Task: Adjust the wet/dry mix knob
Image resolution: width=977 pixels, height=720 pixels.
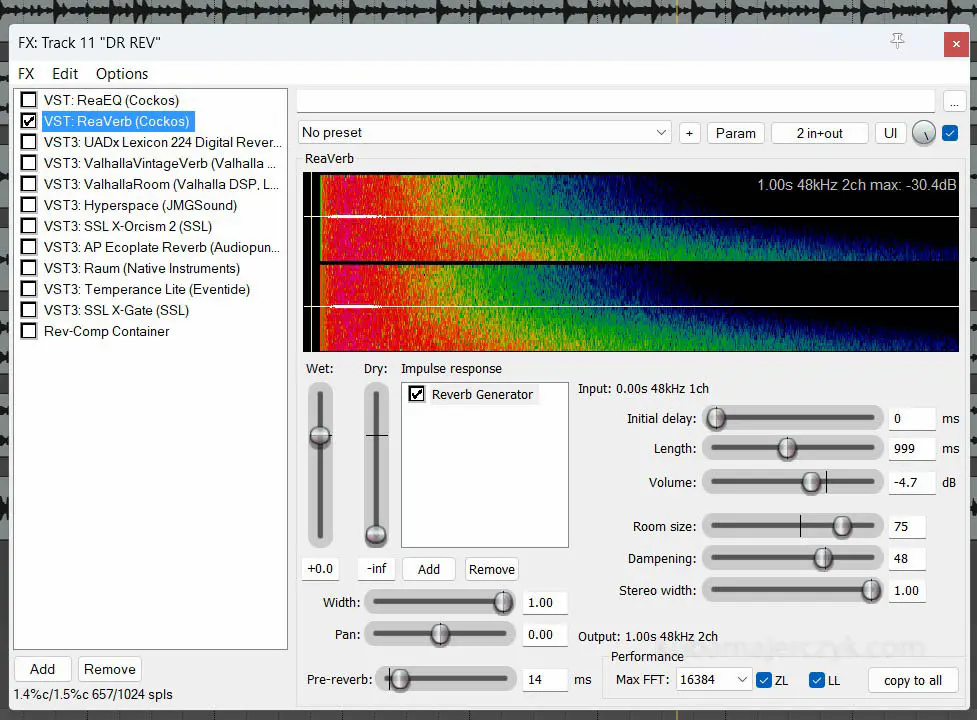Action: 923,133
